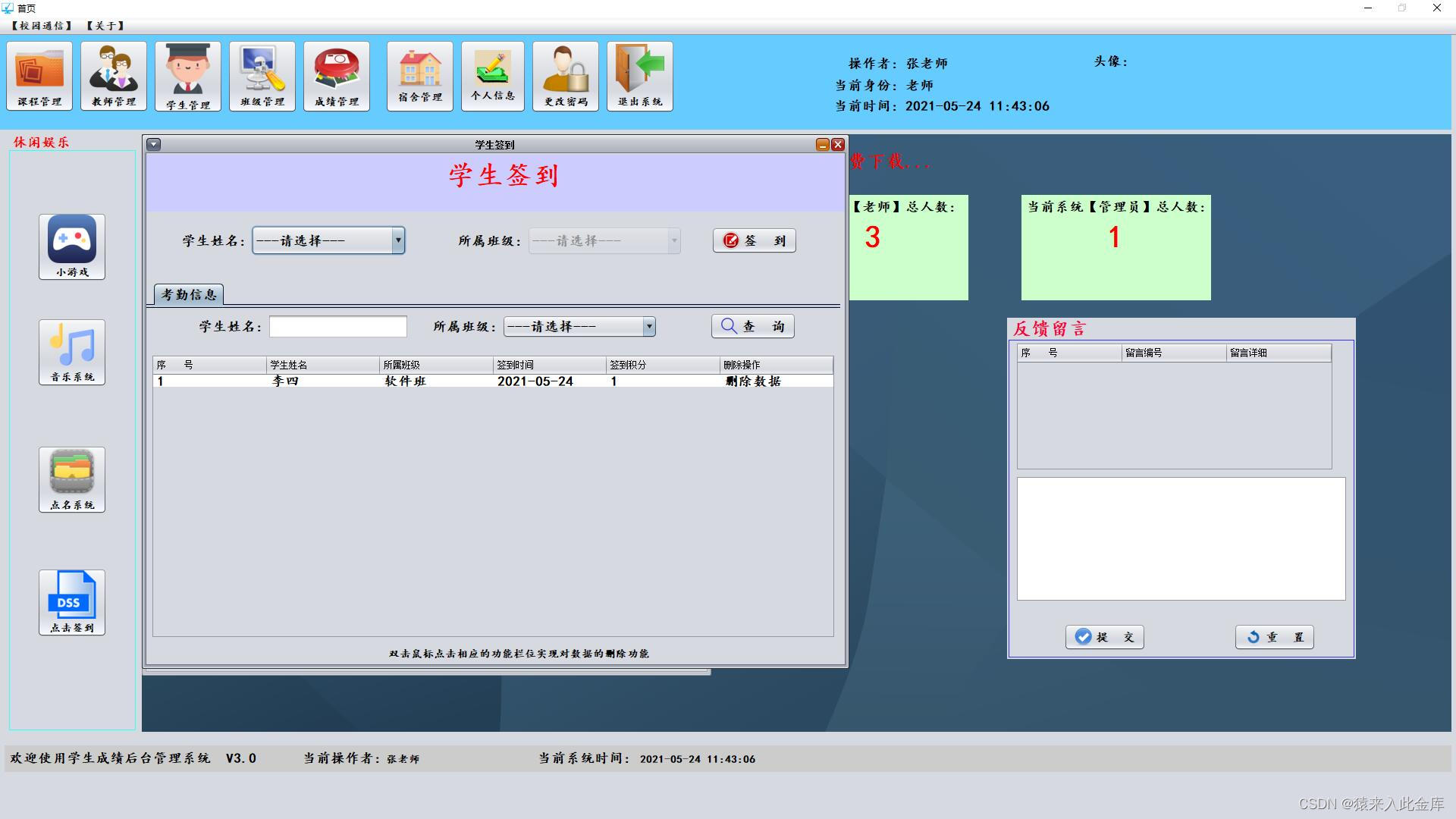Click the 序号 column header in attendance table

click(x=209, y=365)
